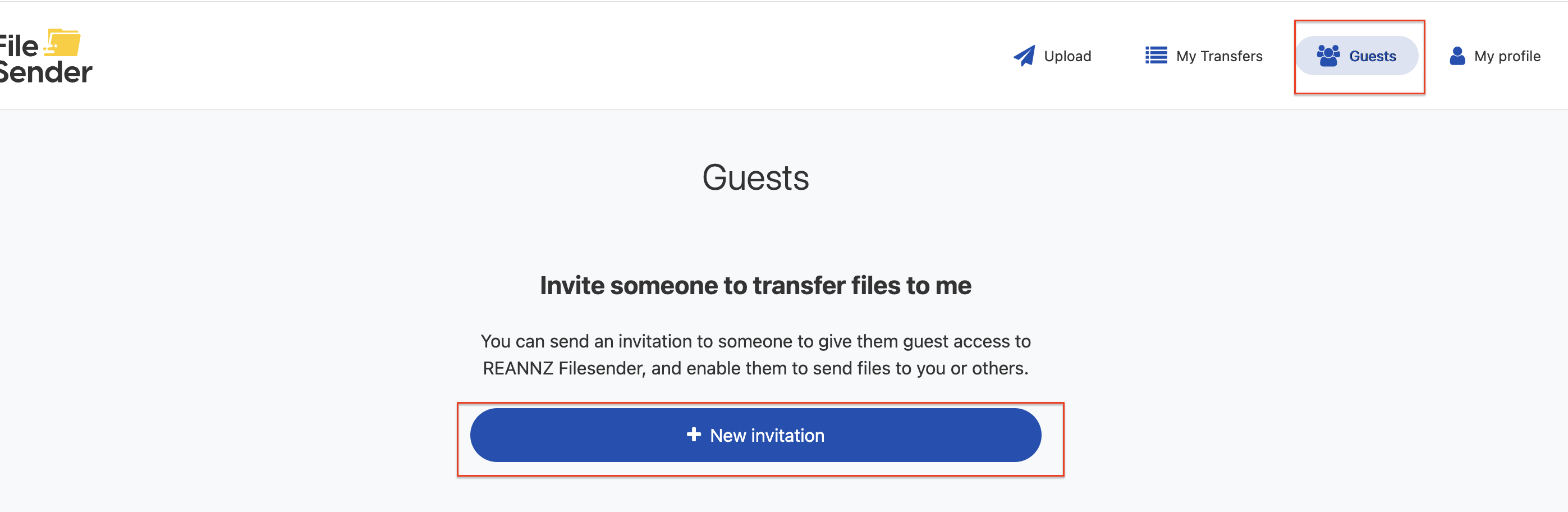The width and height of the screenshot is (1568, 512).
Task: Go to My Transfers label
Action: pyautogui.click(x=1218, y=56)
